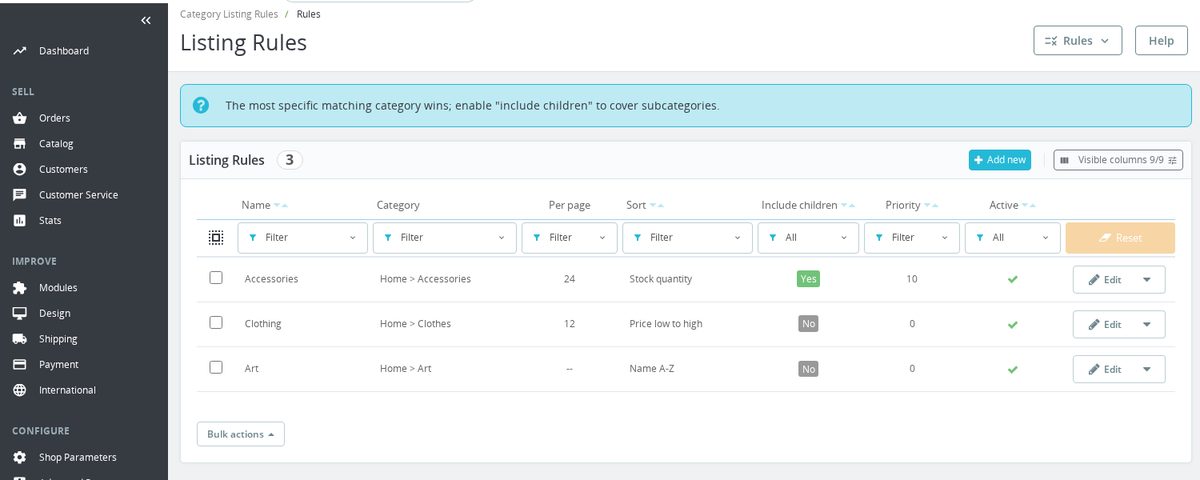The height and width of the screenshot is (480, 1200).
Task: Click the help question mark icon in banner
Action: (x=201, y=105)
